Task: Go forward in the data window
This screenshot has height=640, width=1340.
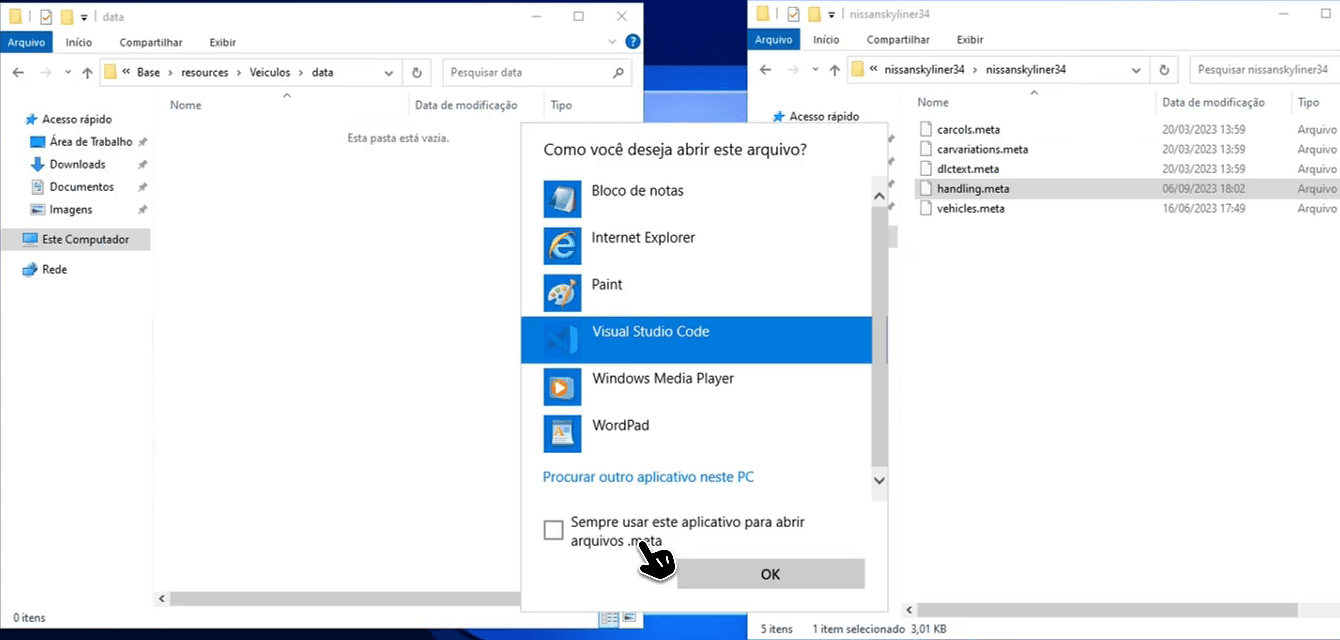Action: pos(45,73)
